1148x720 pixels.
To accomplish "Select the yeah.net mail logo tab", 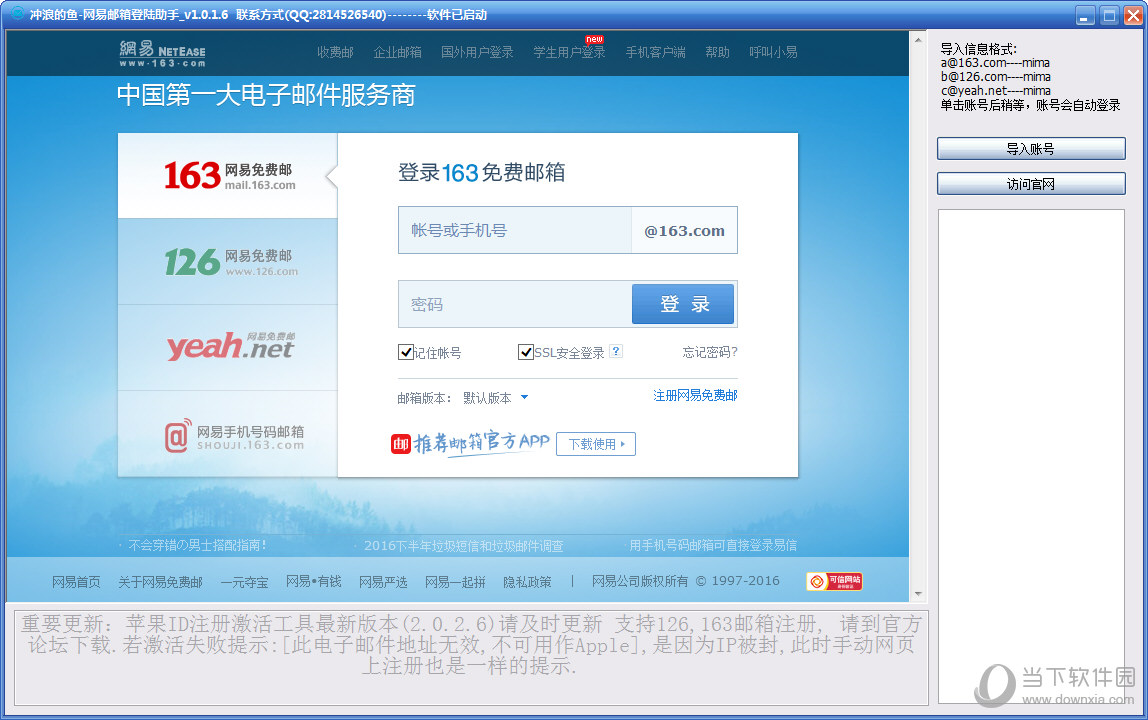I will pyautogui.click(x=230, y=346).
